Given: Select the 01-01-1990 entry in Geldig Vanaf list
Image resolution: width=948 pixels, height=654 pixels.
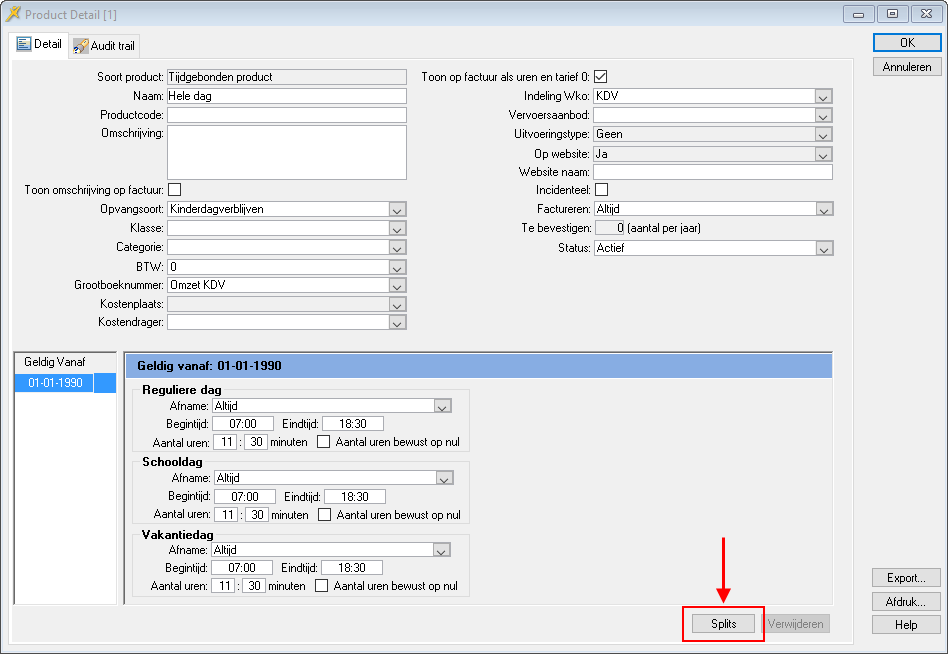Looking at the screenshot, I should coord(55,383).
